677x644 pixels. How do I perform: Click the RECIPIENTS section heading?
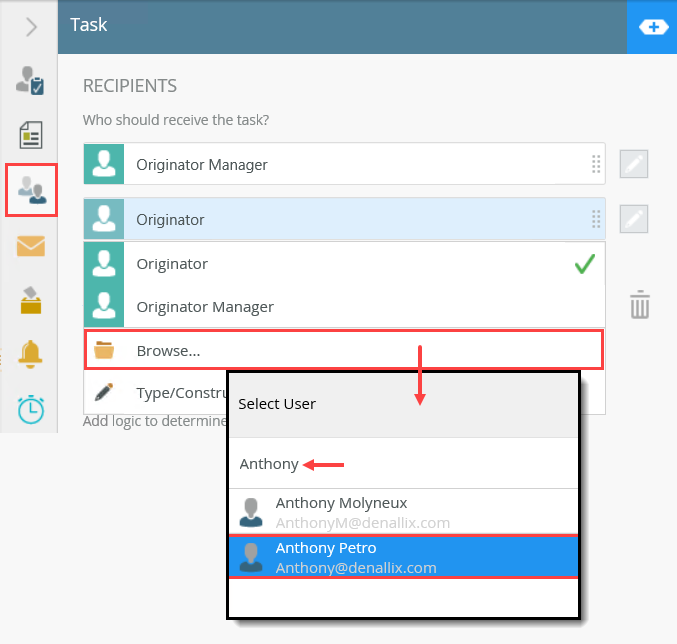point(130,85)
